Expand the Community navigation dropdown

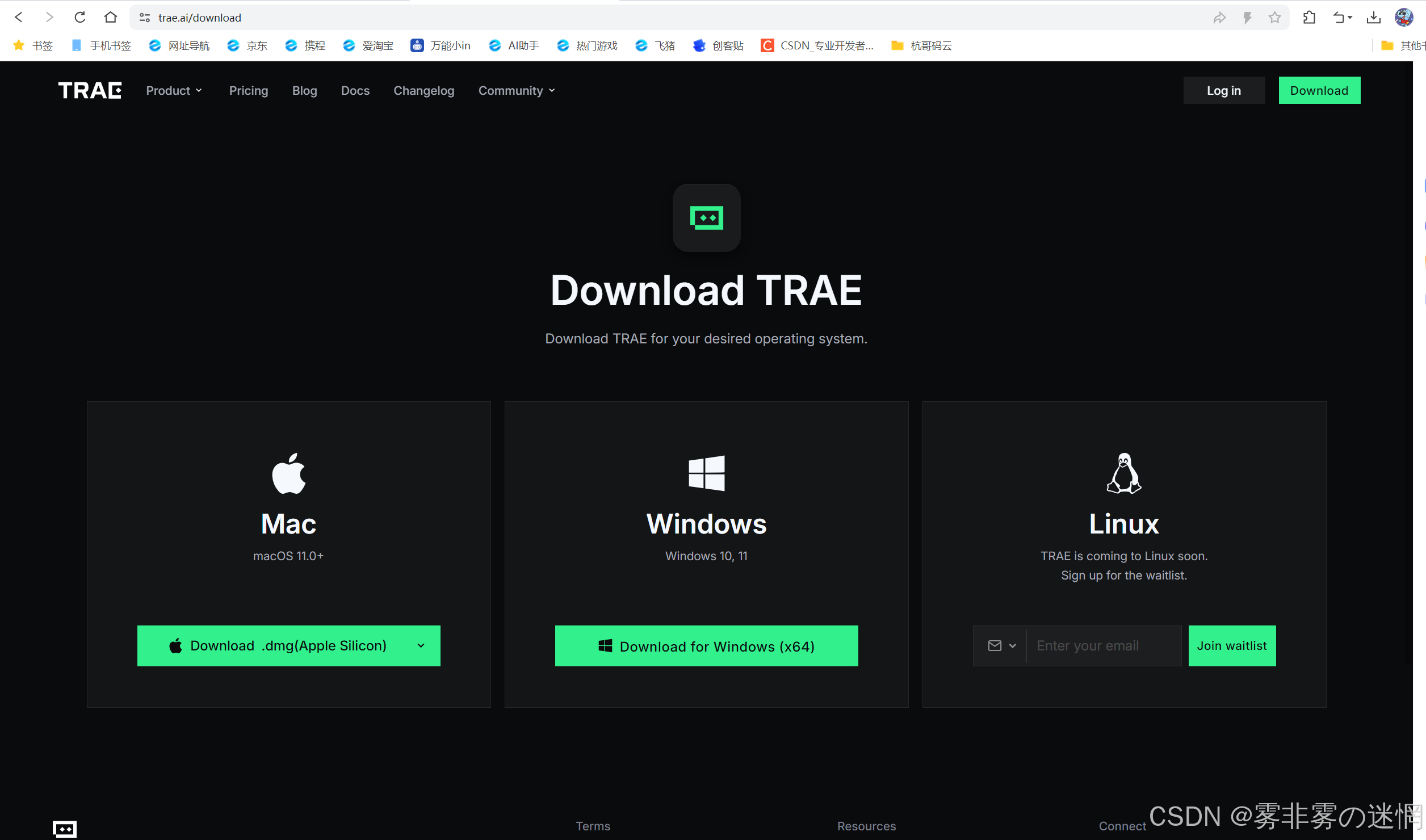tap(517, 91)
